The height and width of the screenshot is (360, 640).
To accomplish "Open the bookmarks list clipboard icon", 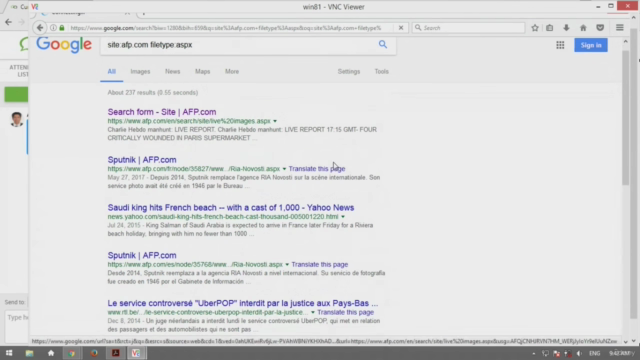I will coord(550,28).
